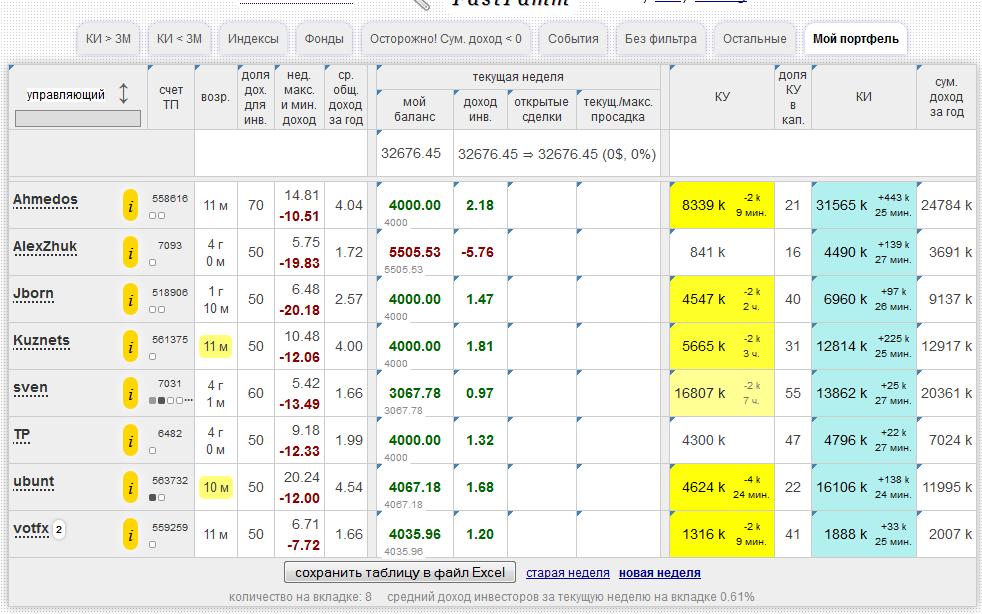Click the 24784 k yearly income value
Viewport: 982px width, 614px height.
(x=946, y=206)
